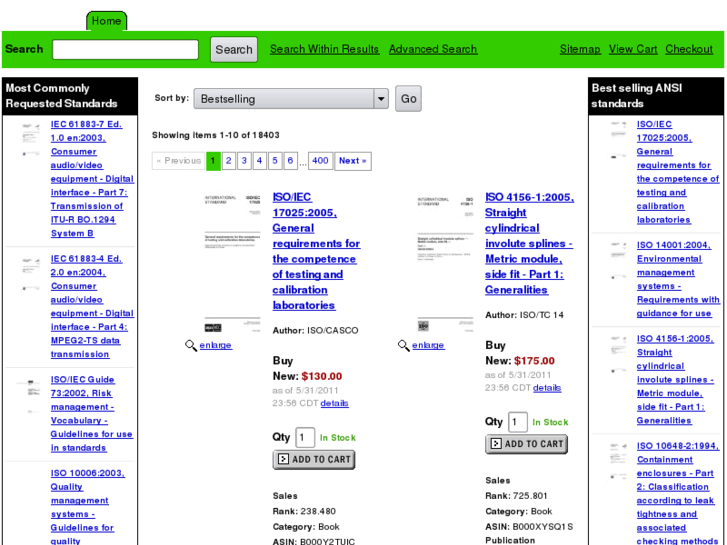Open ISO 10006:2003 Quality management link

[87, 507]
